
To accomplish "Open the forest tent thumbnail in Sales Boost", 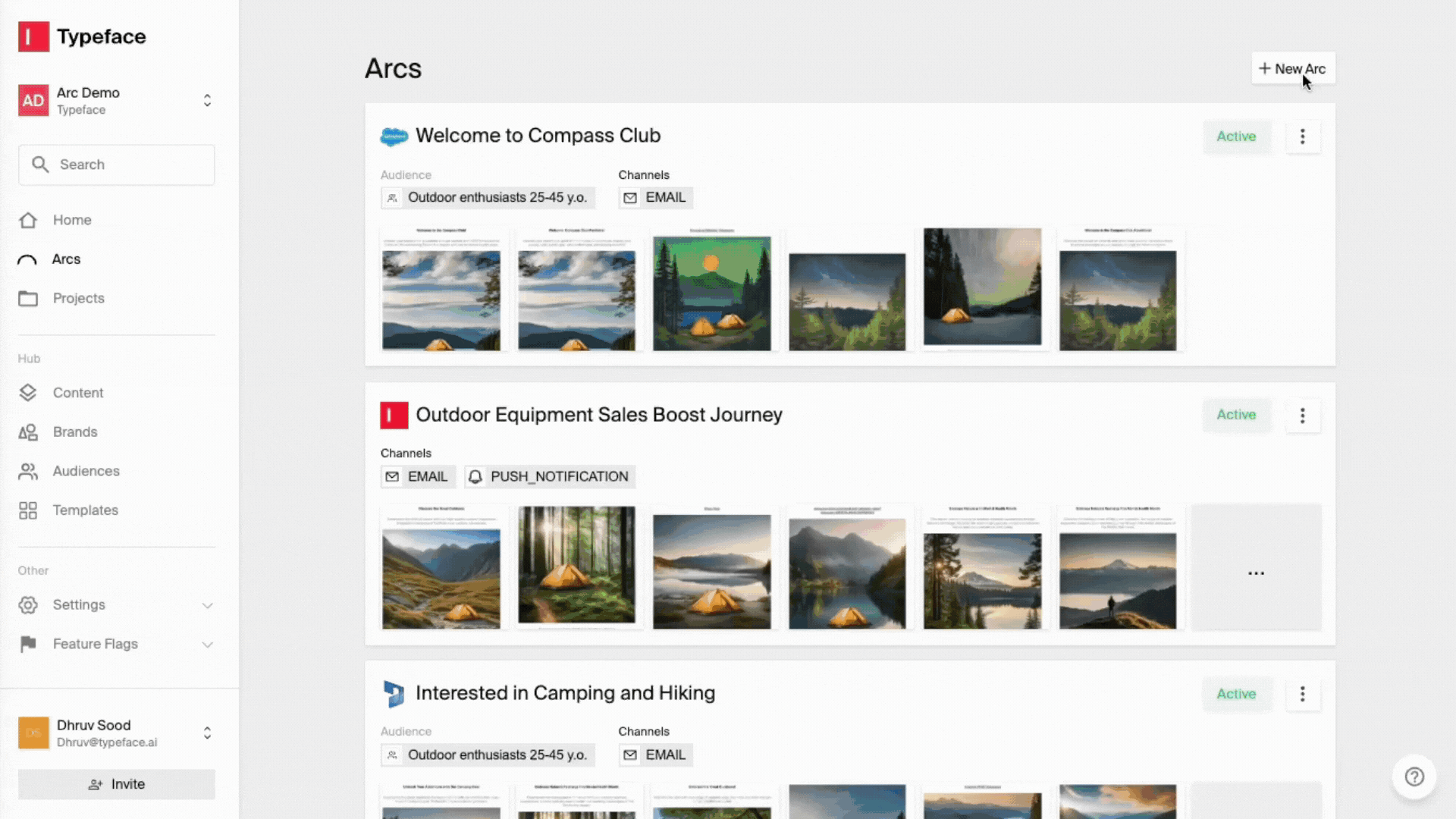I will 577,567.
